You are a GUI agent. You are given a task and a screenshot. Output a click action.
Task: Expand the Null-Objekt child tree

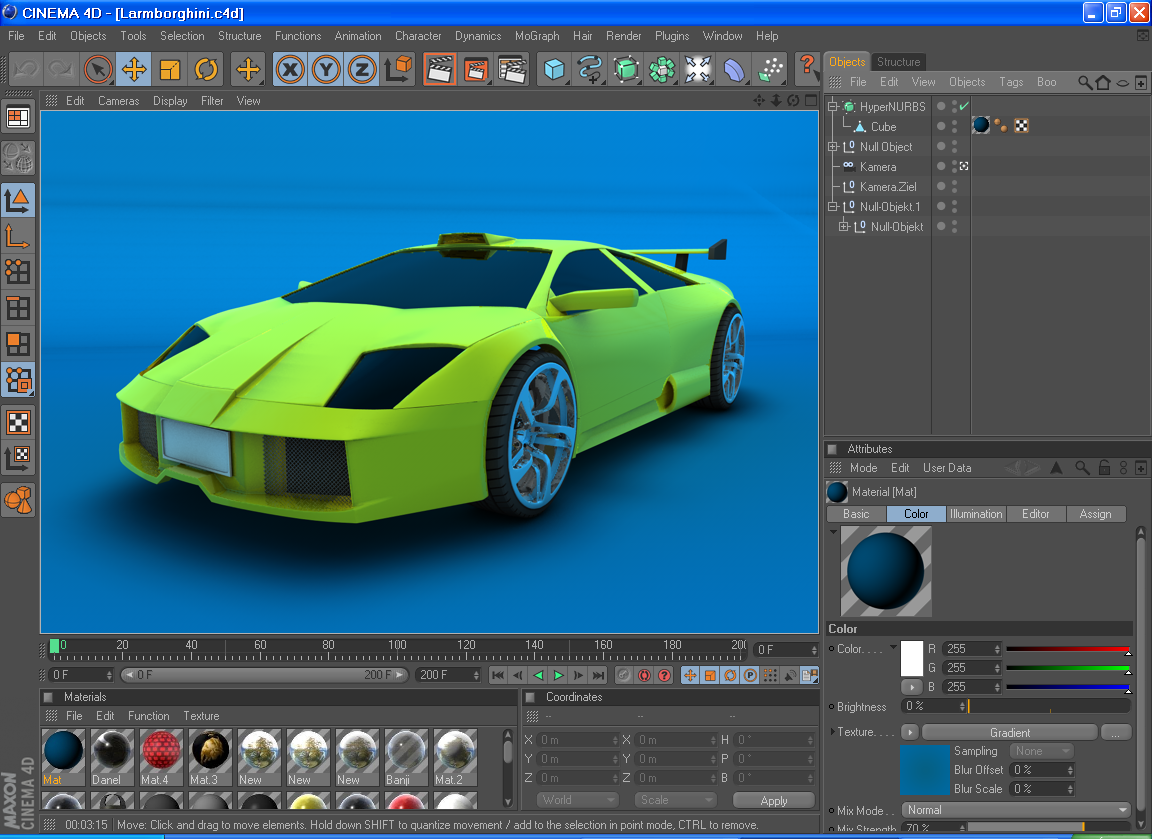click(x=844, y=227)
